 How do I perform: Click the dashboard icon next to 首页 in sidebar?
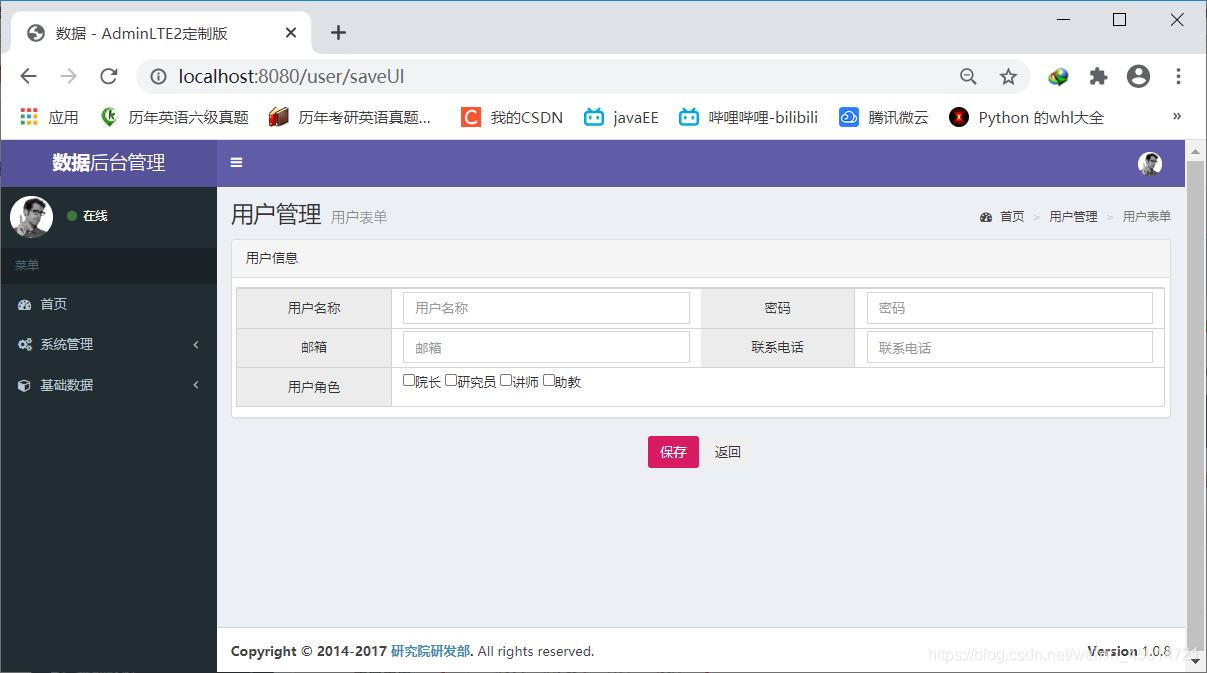click(25, 305)
